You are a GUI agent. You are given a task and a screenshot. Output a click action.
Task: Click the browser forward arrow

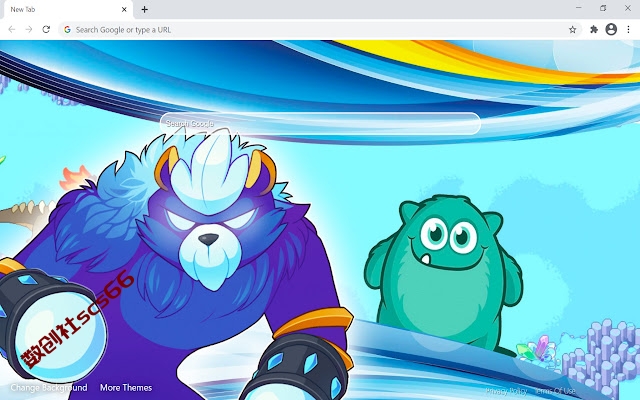[29, 29]
